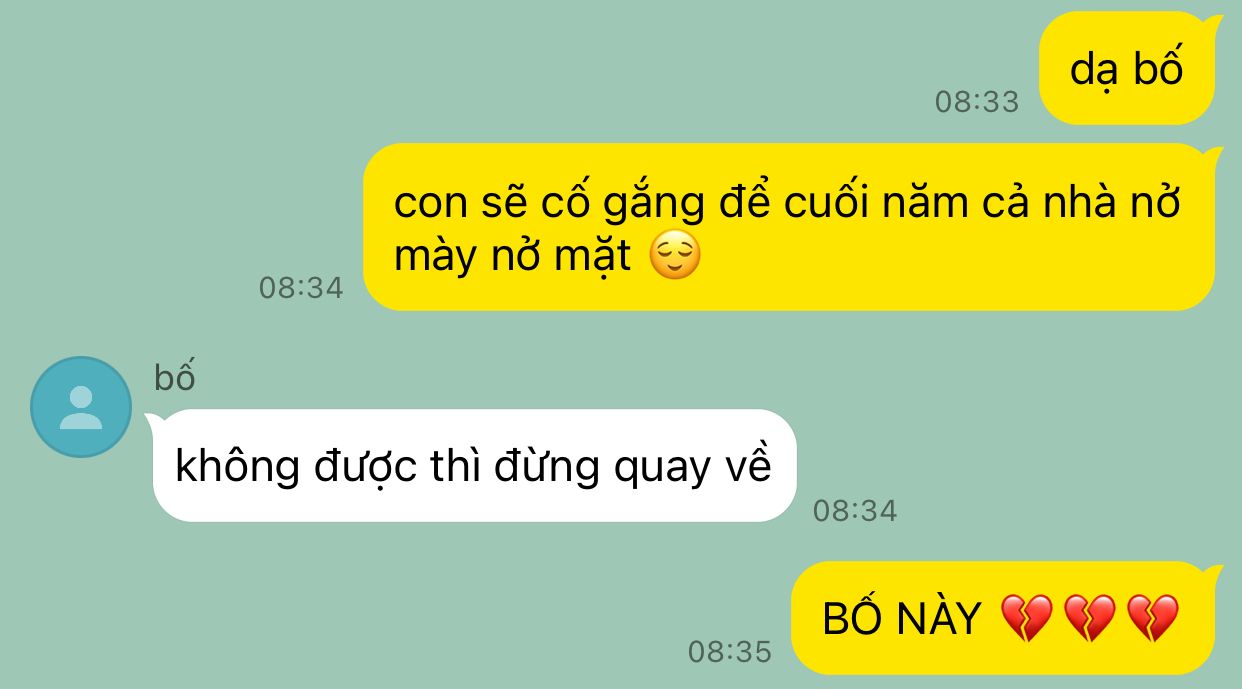
Task: Click the 08:34 timestamp beside the white message
Action: 855,511
